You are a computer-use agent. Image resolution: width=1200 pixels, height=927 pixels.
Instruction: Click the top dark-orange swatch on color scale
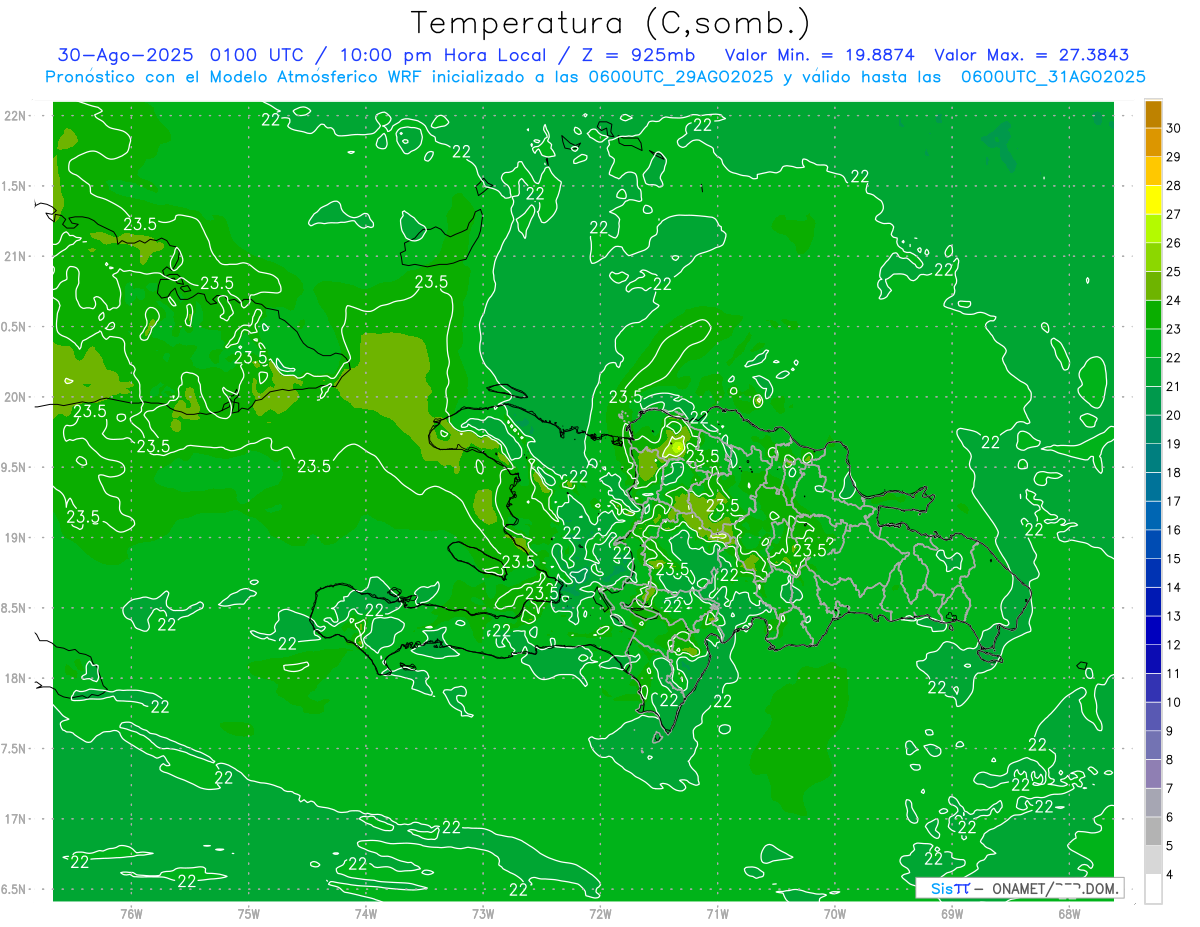tap(1153, 114)
